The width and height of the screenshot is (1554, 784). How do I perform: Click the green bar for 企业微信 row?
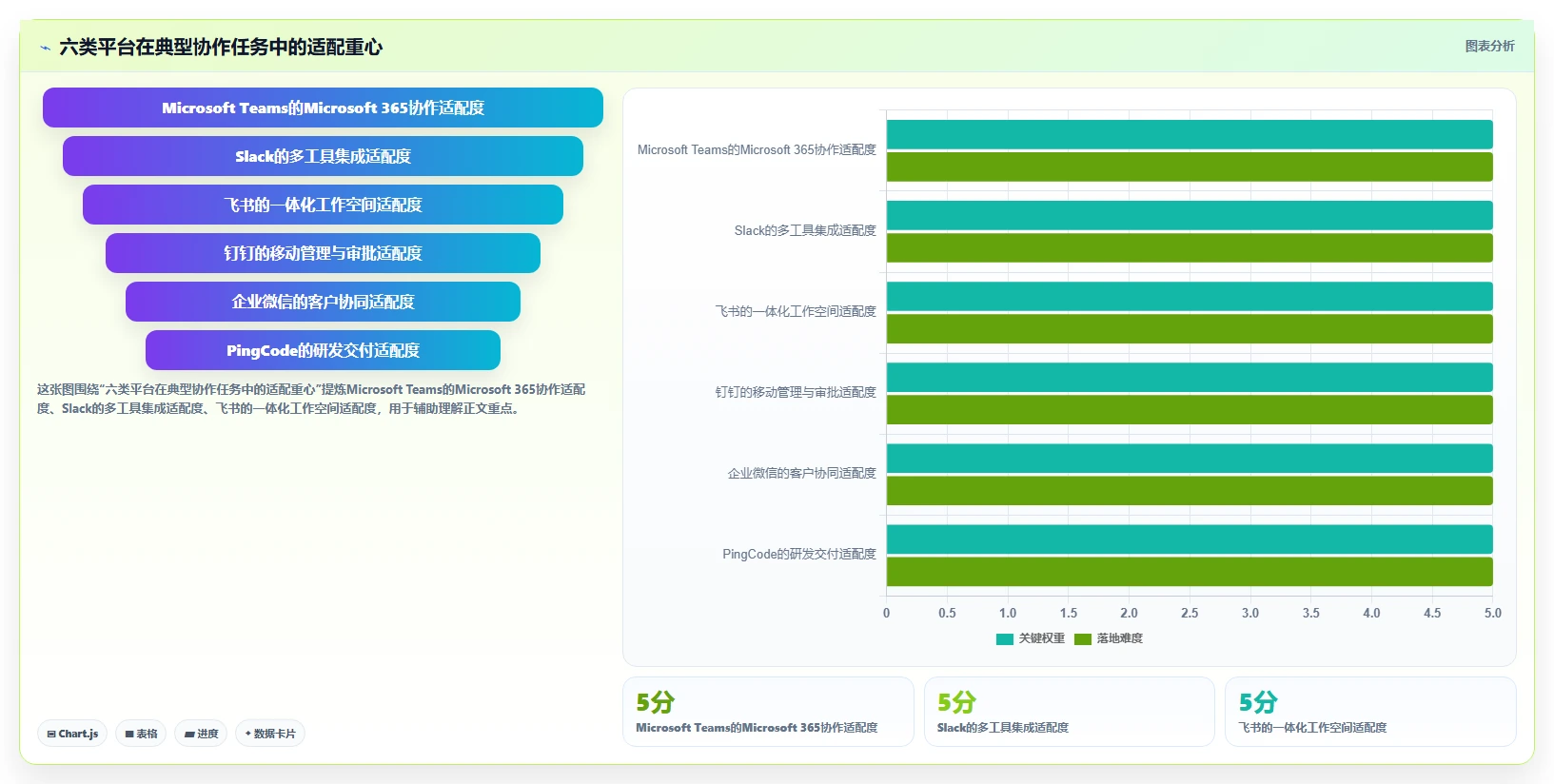click(x=1190, y=490)
